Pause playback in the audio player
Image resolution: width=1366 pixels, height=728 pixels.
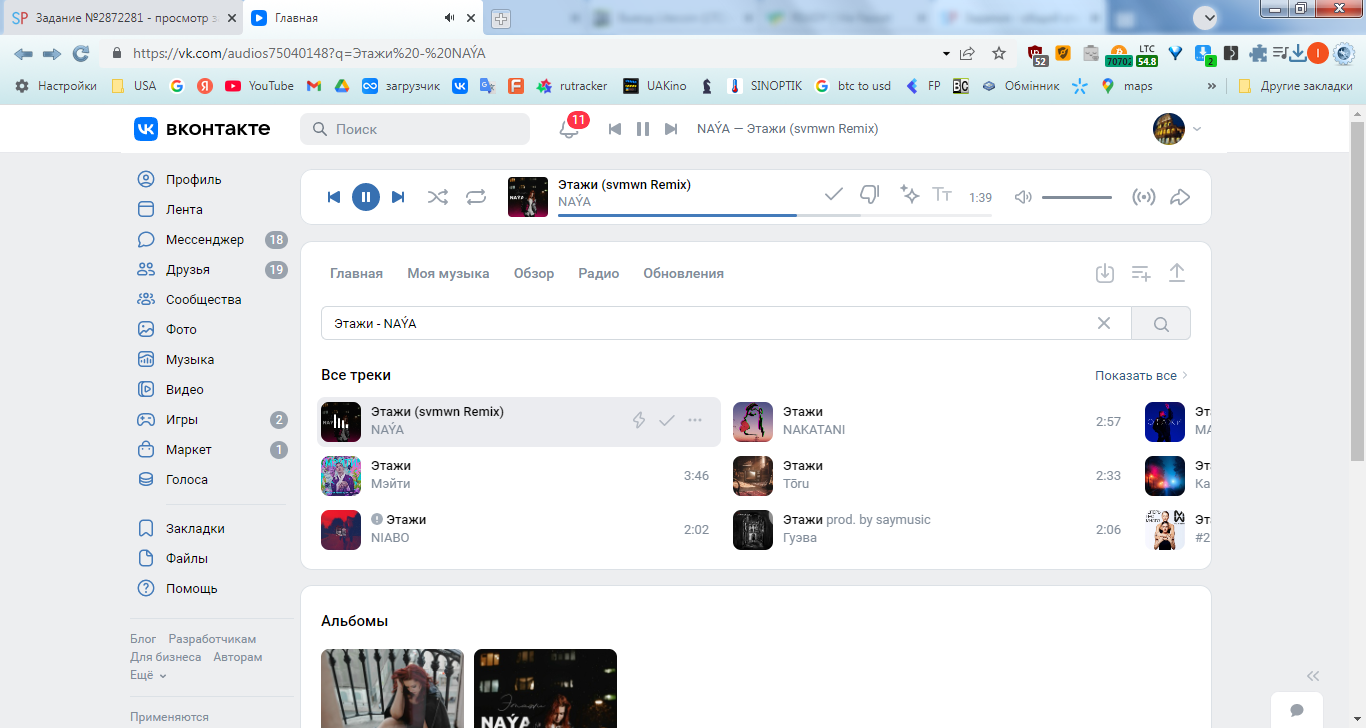[366, 197]
